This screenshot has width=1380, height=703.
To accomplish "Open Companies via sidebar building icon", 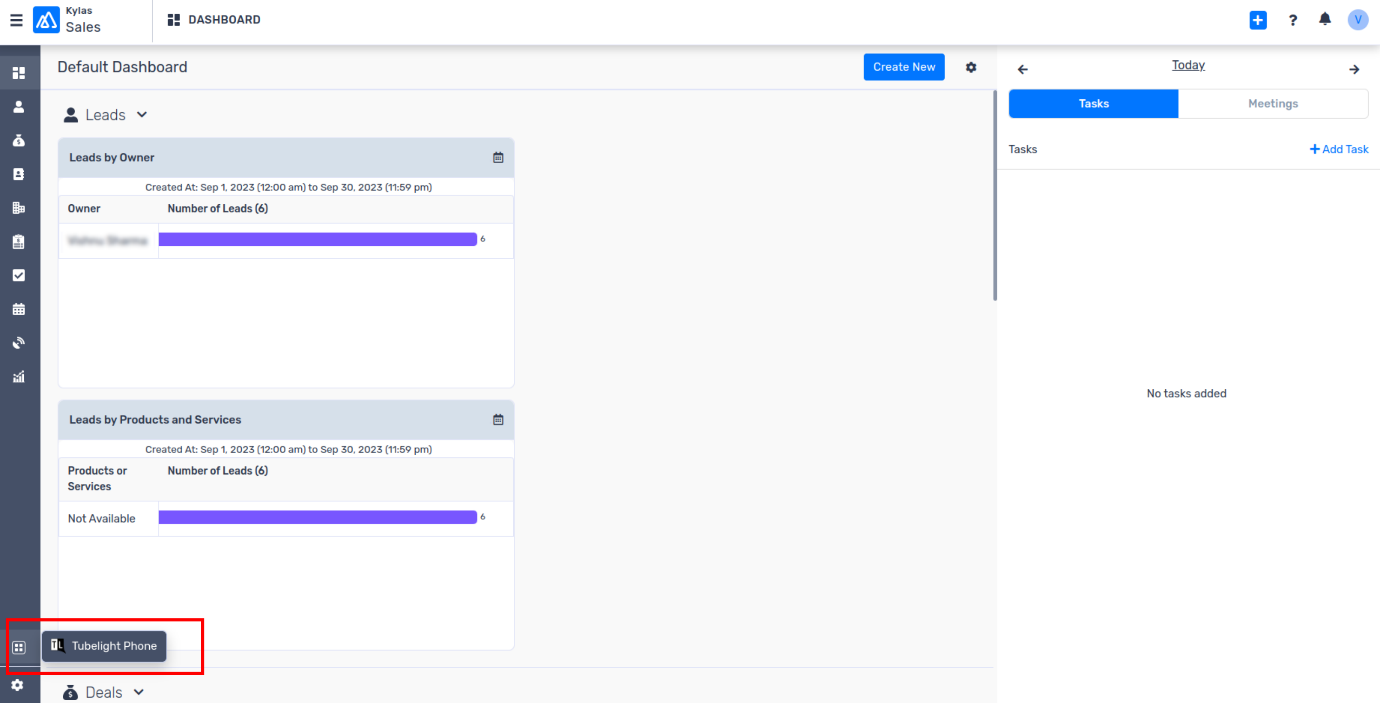I will click(x=18, y=208).
